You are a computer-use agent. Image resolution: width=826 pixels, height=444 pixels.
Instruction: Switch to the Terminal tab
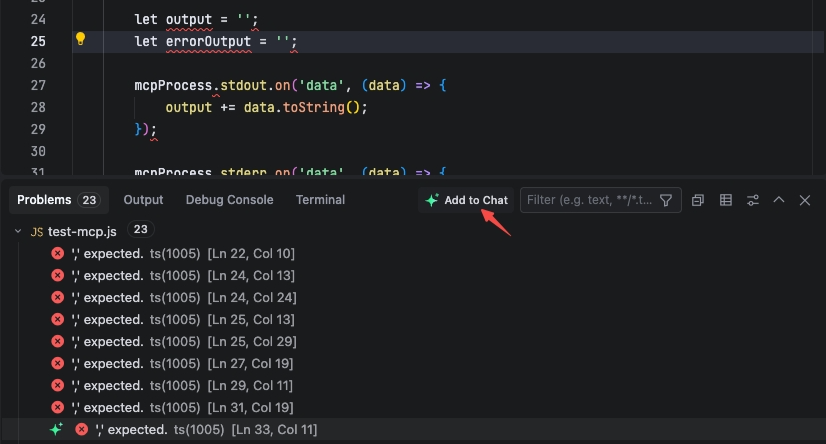(320, 200)
